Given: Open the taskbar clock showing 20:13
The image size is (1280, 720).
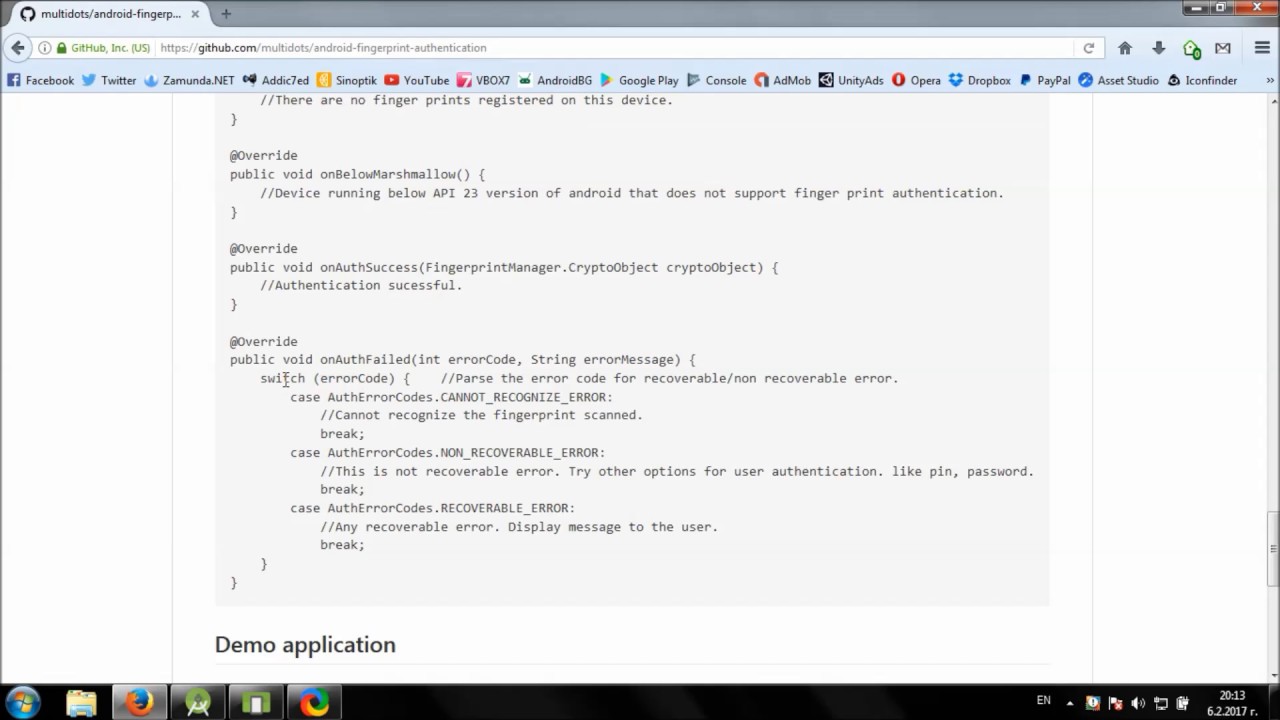Looking at the screenshot, I should (1233, 703).
